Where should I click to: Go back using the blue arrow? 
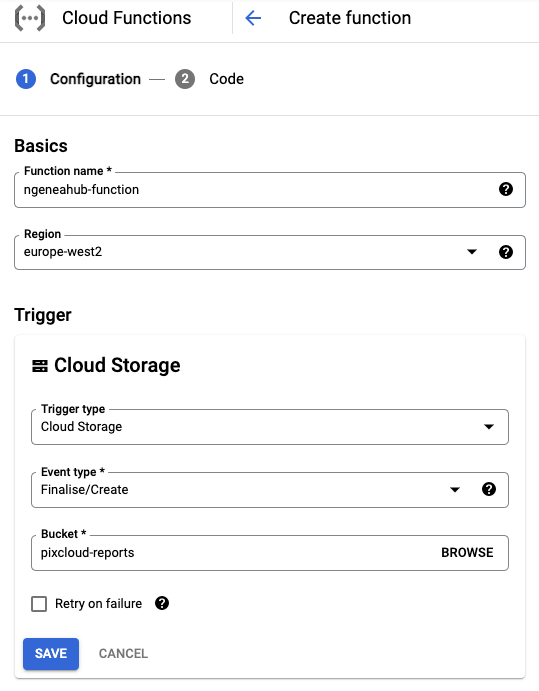point(253,18)
